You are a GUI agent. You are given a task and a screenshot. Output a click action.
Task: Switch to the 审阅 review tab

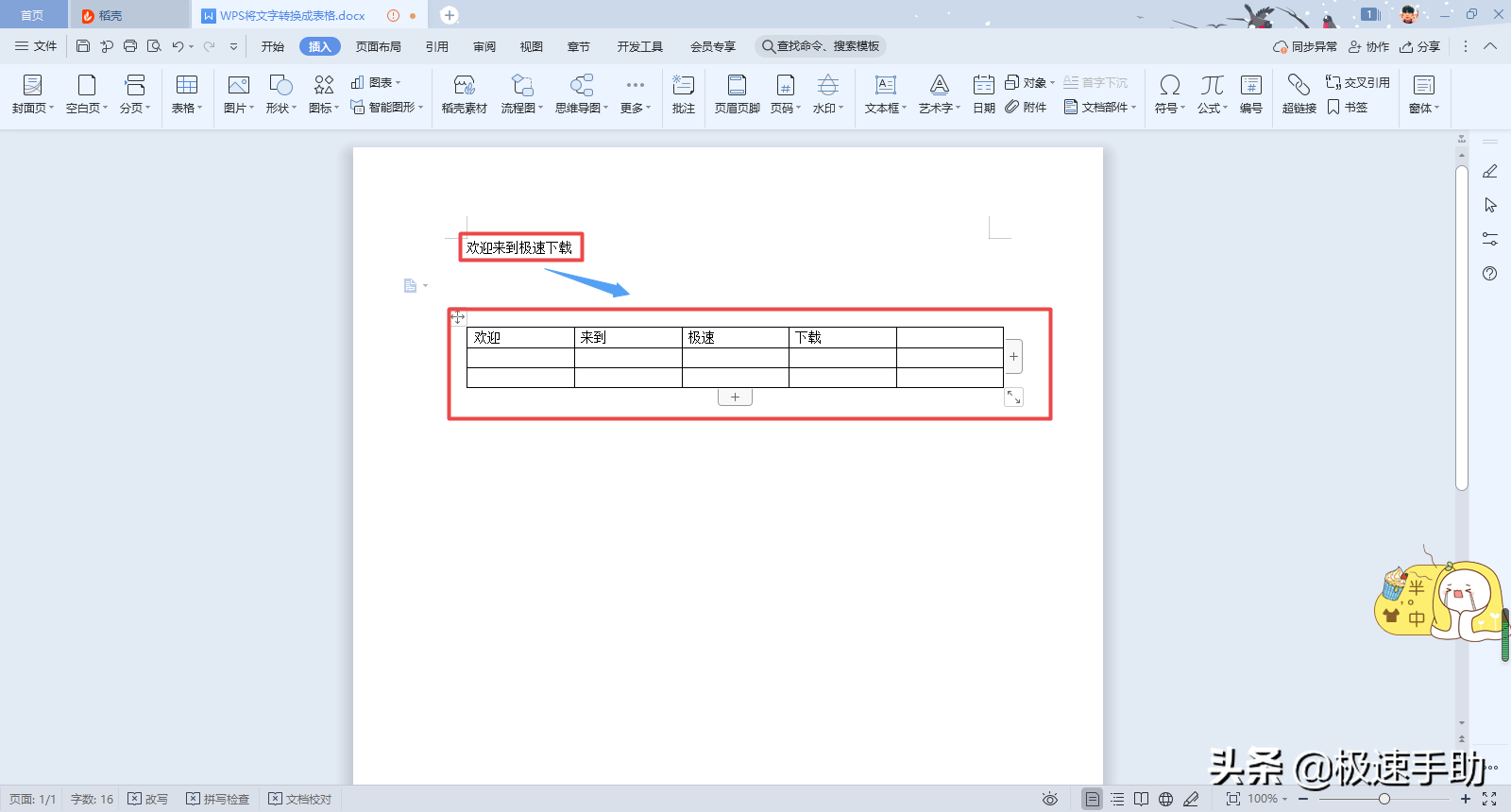tap(484, 46)
